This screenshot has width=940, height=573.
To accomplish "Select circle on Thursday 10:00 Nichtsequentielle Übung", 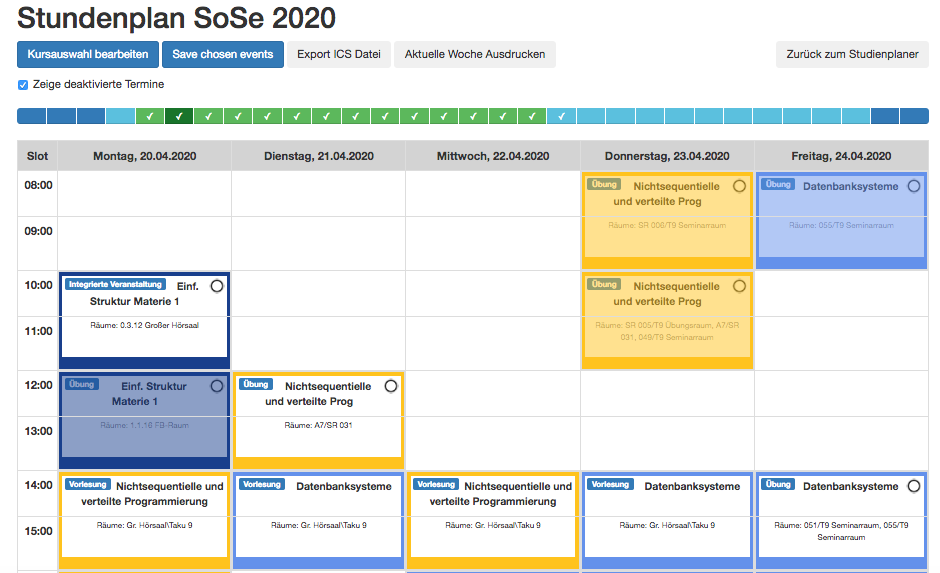I will (740, 286).
